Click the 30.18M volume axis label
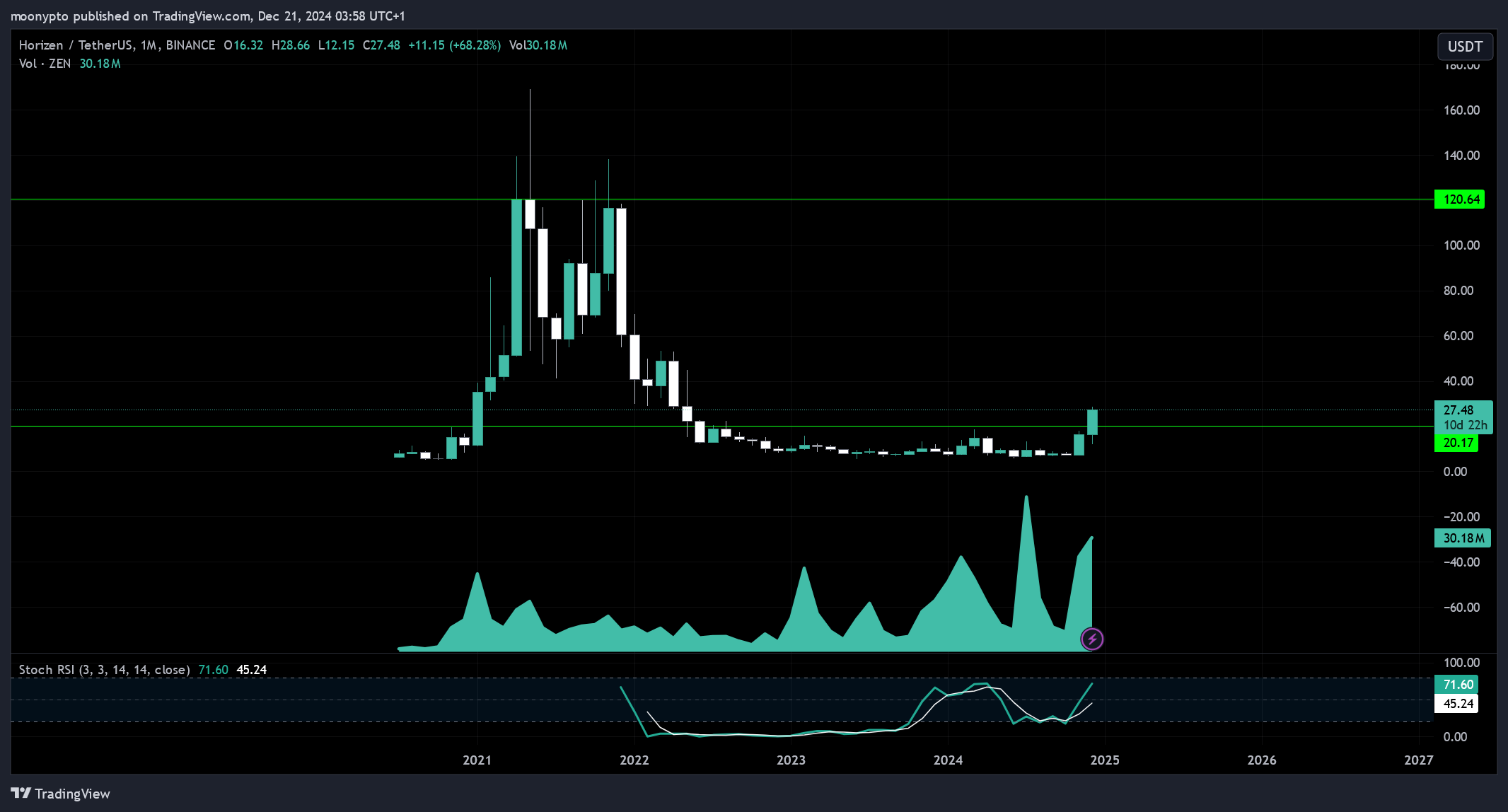Viewport: 1508px width, 812px height. point(1462,538)
